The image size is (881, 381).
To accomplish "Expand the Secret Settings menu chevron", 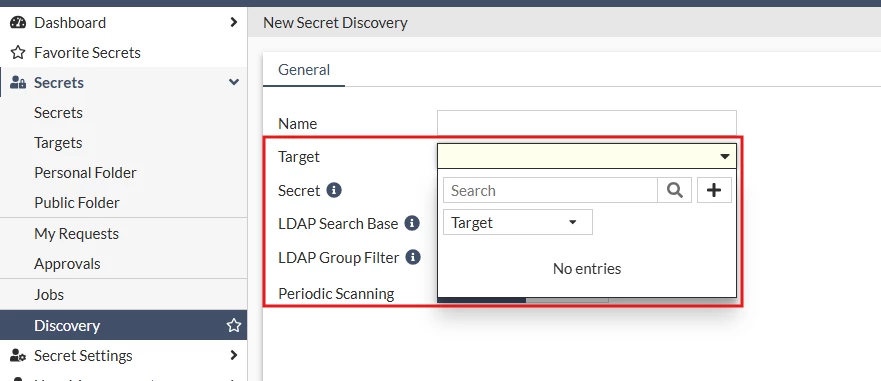I will [234, 355].
